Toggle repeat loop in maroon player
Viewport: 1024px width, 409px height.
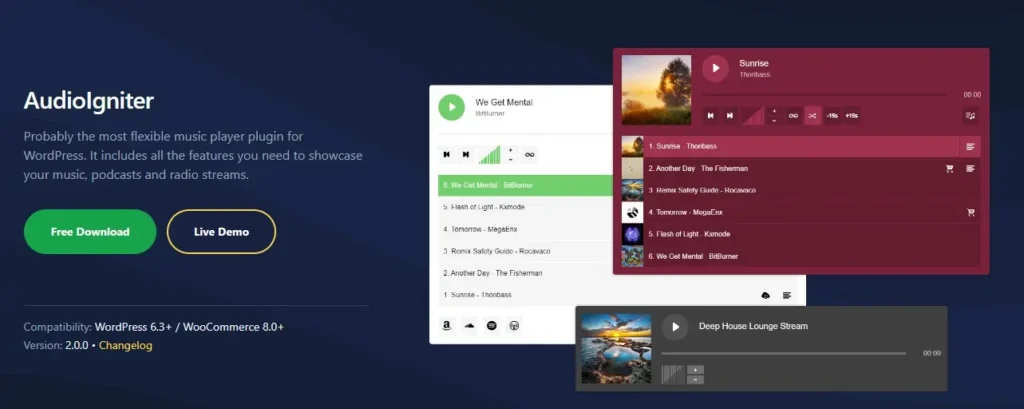click(x=793, y=116)
